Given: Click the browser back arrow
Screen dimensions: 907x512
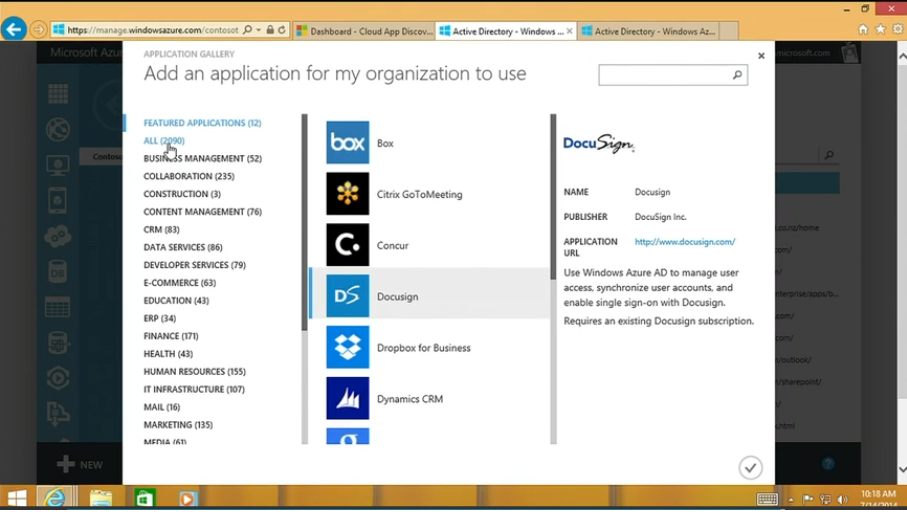Looking at the screenshot, I should [x=14, y=30].
